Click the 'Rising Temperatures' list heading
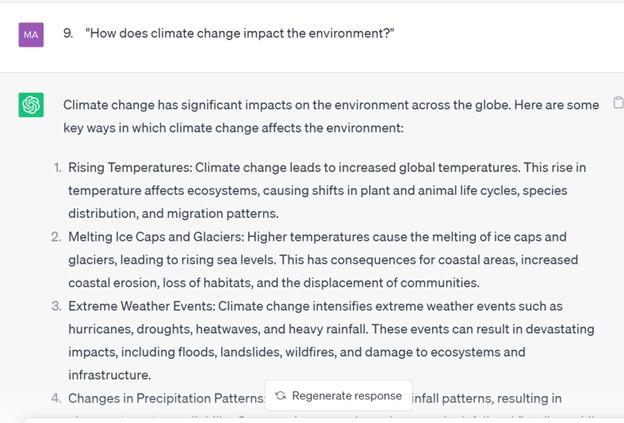Image resolution: width=624 pixels, height=423 pixels. tap(130, 166)
